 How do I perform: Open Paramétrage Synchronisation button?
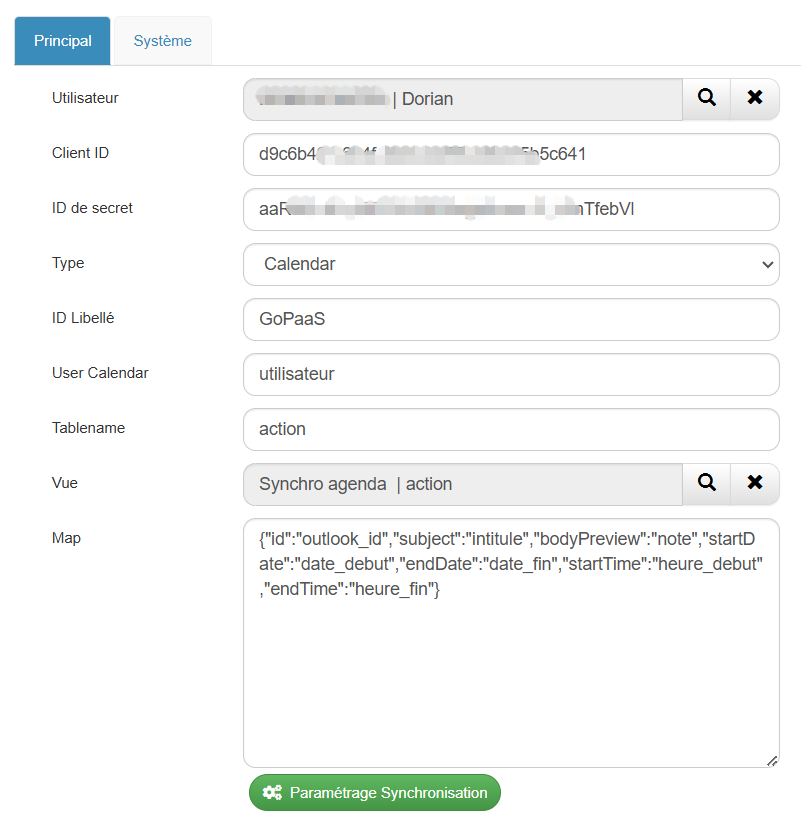(375, 793)
